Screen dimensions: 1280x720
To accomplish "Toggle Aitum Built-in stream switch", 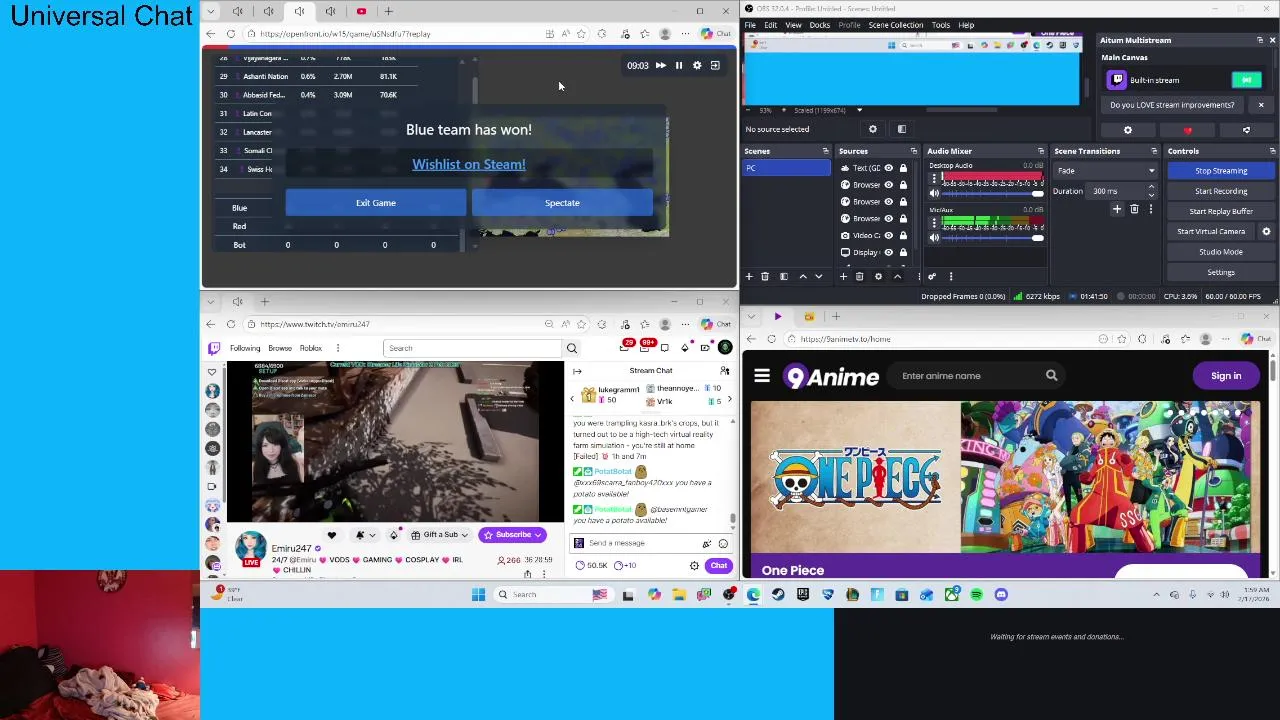I will (x=1246, y=80).
